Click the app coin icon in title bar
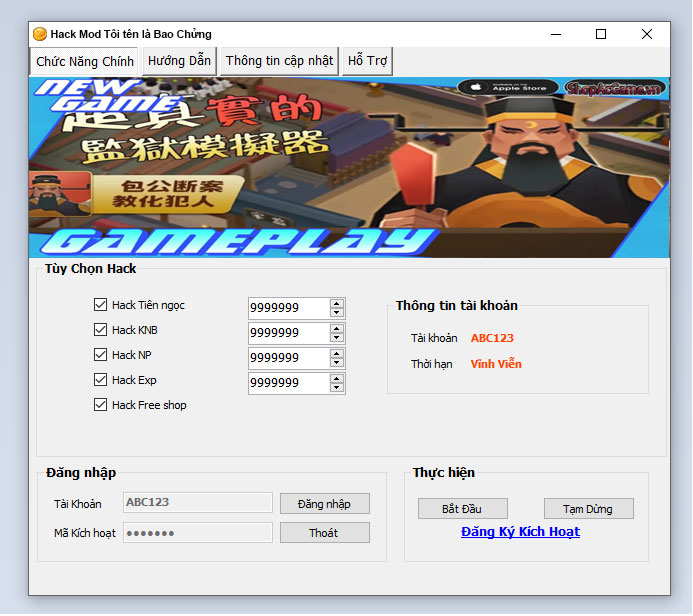Viewport: 693px width, 616px height. point(40,34)
